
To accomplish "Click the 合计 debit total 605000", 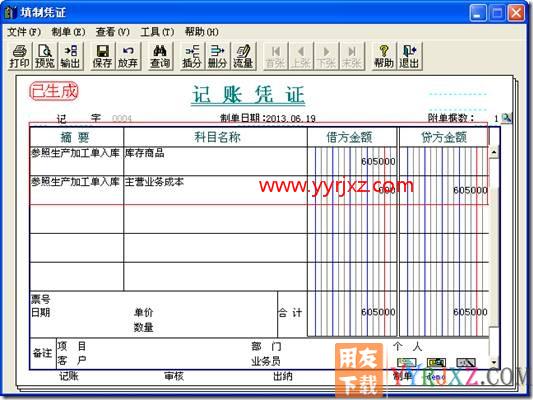I will 378,312.
